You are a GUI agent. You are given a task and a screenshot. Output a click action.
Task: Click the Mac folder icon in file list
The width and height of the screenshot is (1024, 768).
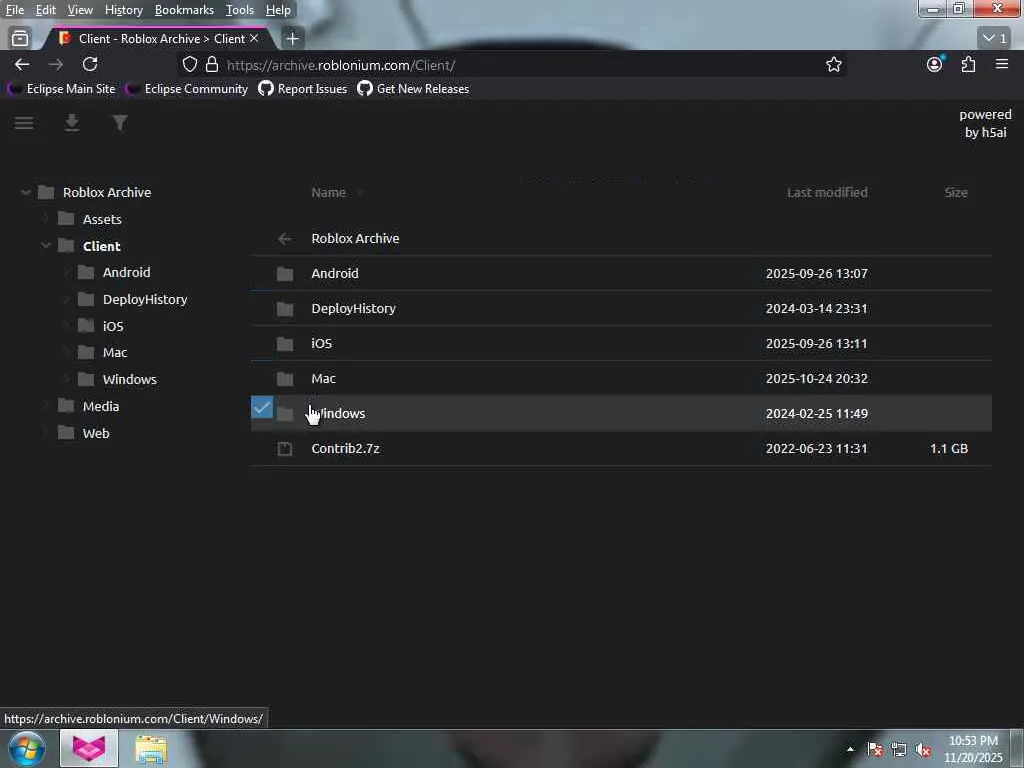click(x=285, y=379)
